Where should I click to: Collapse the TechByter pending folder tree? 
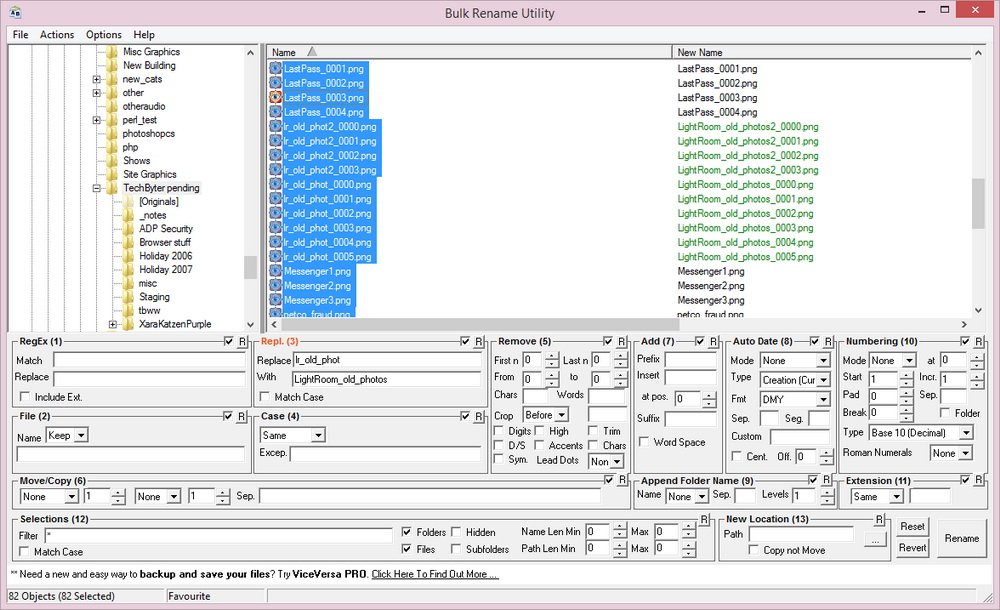[x=96, y=188]
